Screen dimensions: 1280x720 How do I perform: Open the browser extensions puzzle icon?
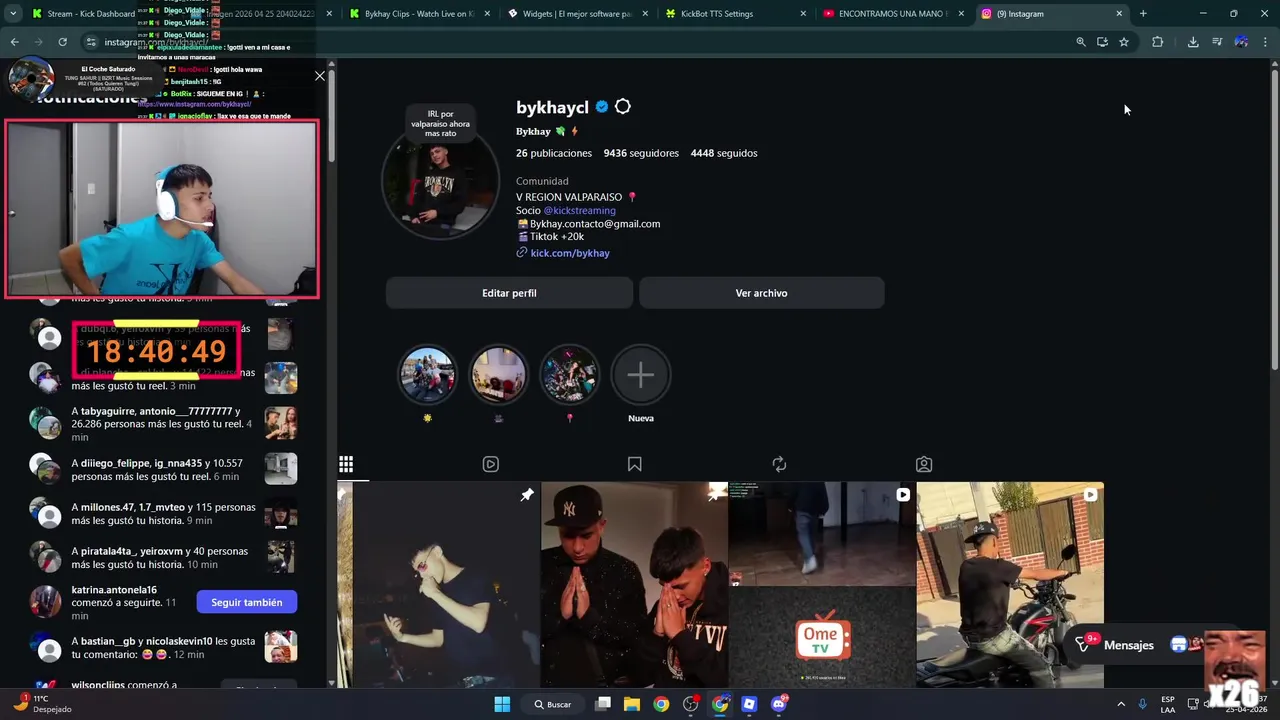(1157, 42)
